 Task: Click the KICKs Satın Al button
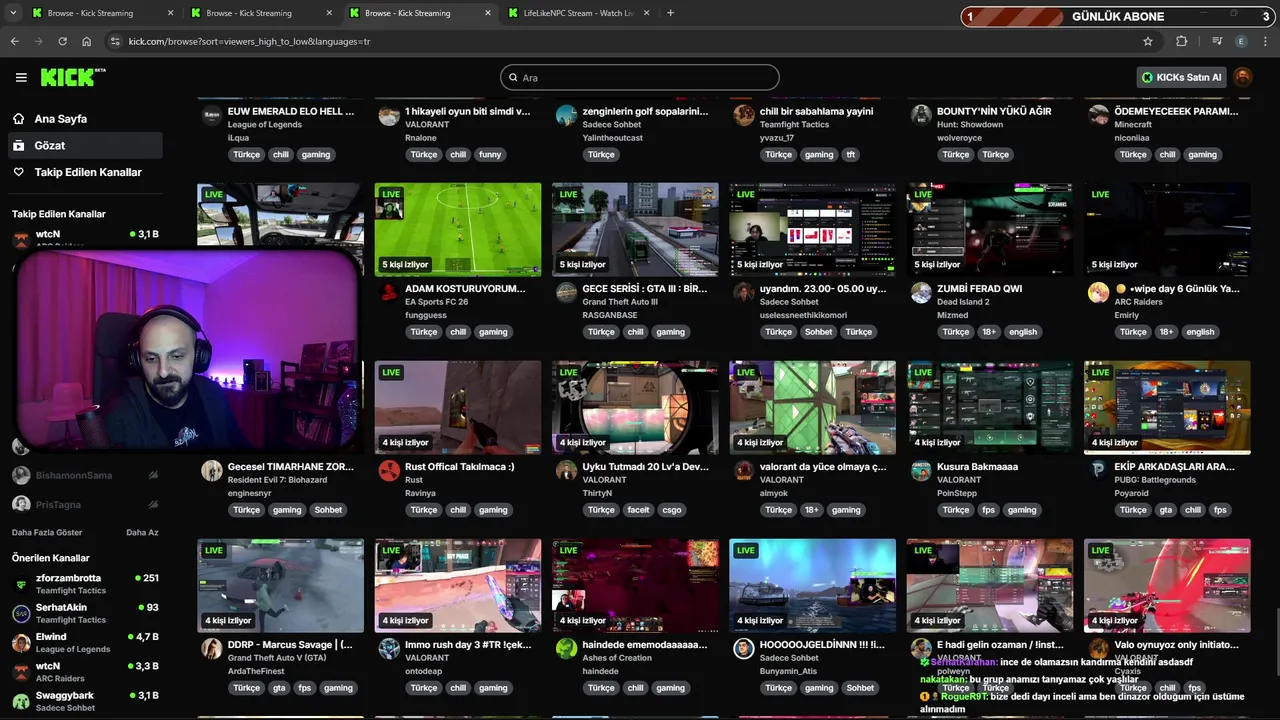coord(1182,77)
